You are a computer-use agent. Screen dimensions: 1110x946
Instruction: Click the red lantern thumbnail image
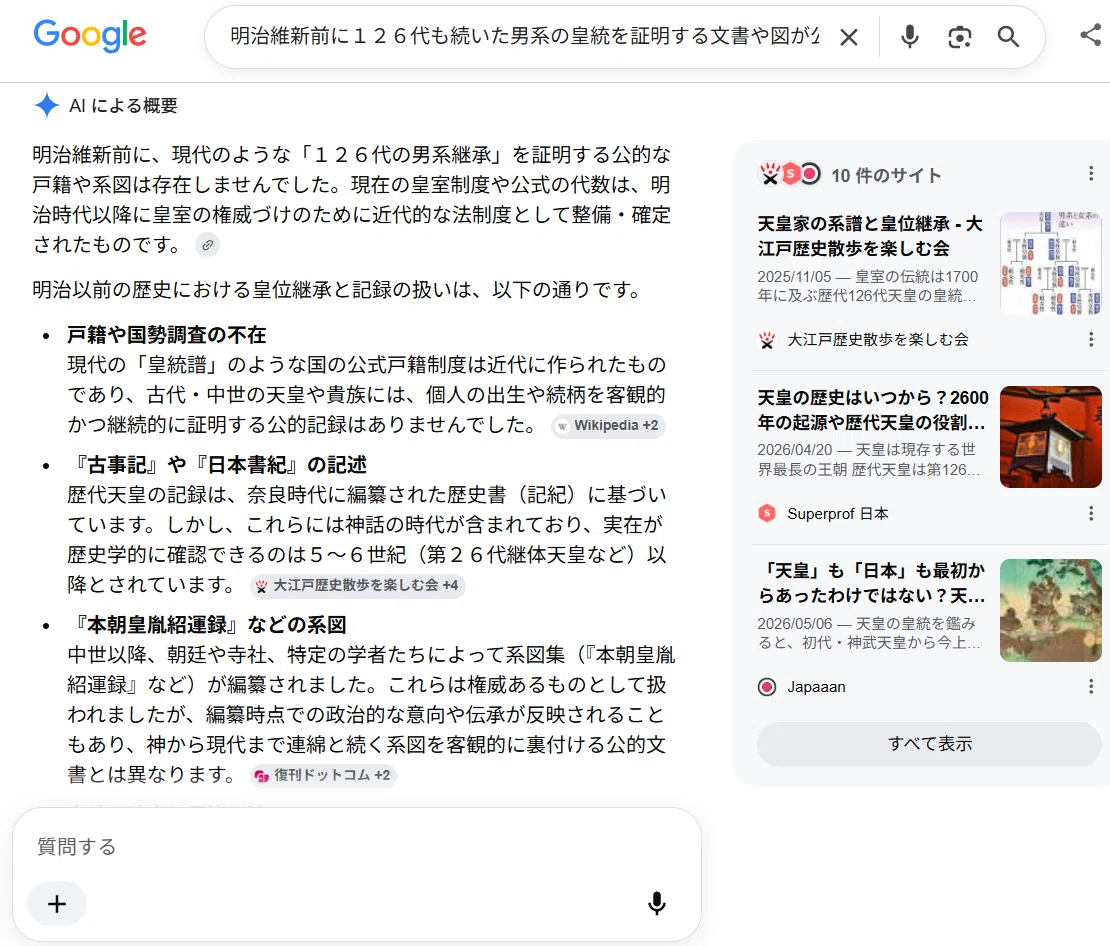click(x=1051, y=437)
